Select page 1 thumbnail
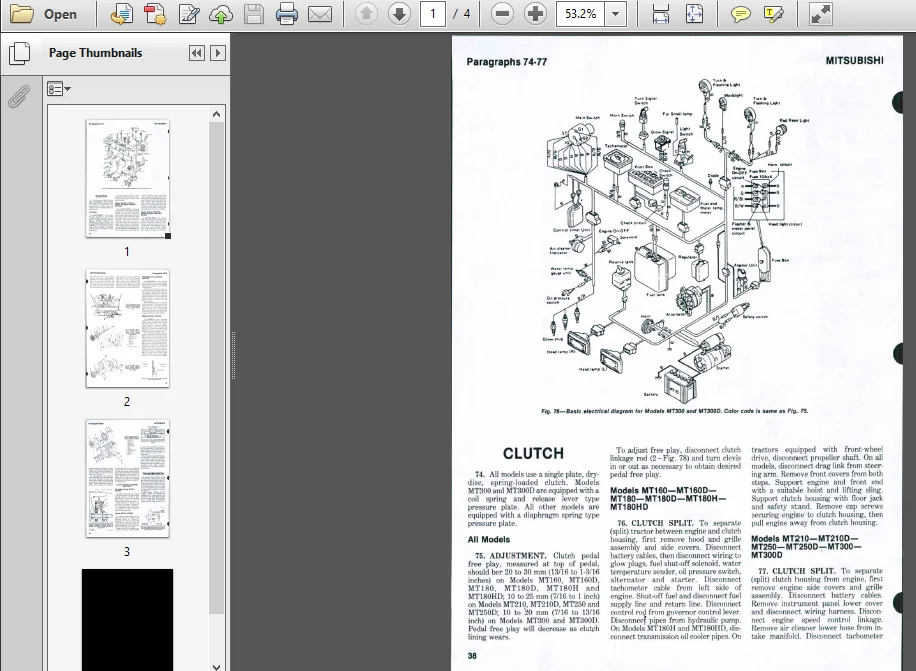This screenshot has height=671, width=916. tap(127, 179)
